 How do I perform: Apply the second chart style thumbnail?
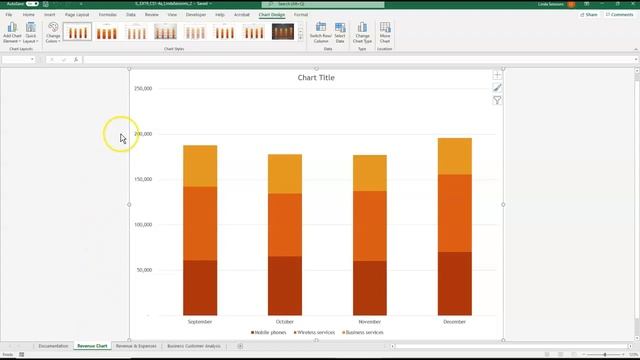point(107,31)
